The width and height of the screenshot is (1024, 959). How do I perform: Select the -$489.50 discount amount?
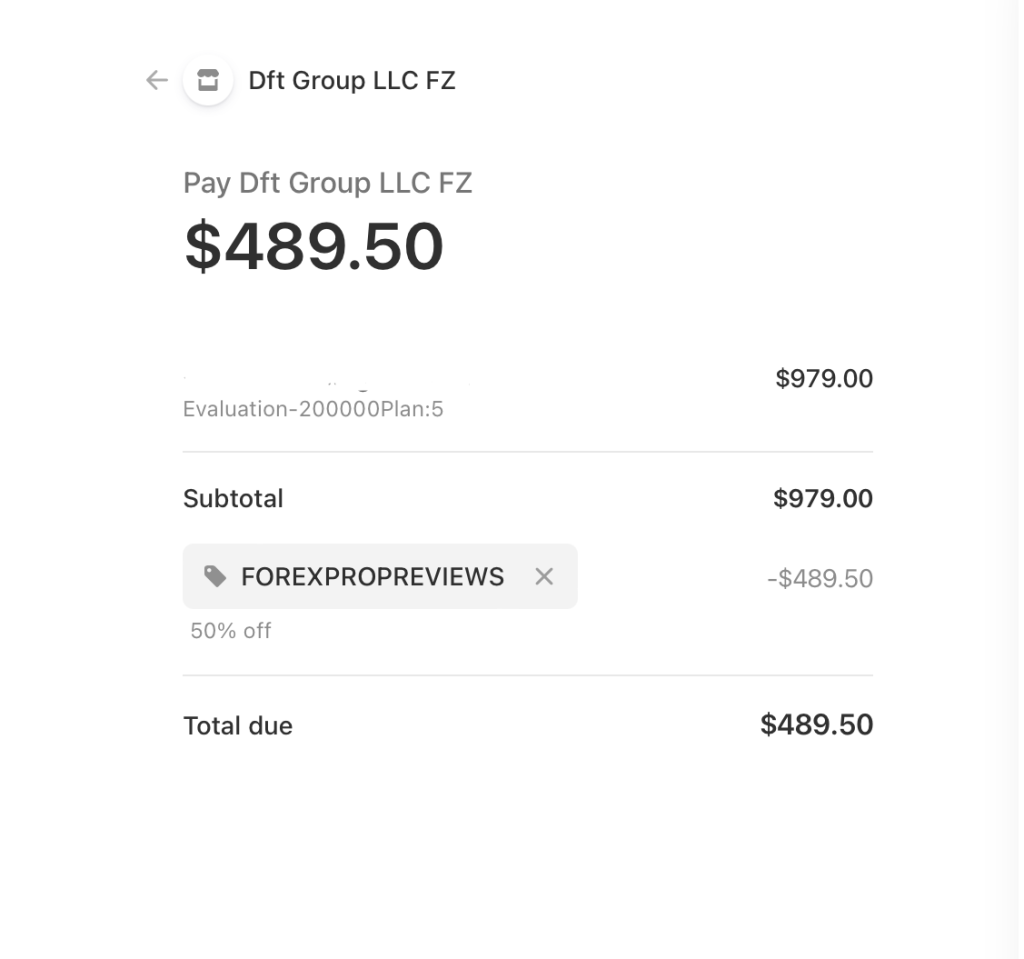[x=818, y=578]
